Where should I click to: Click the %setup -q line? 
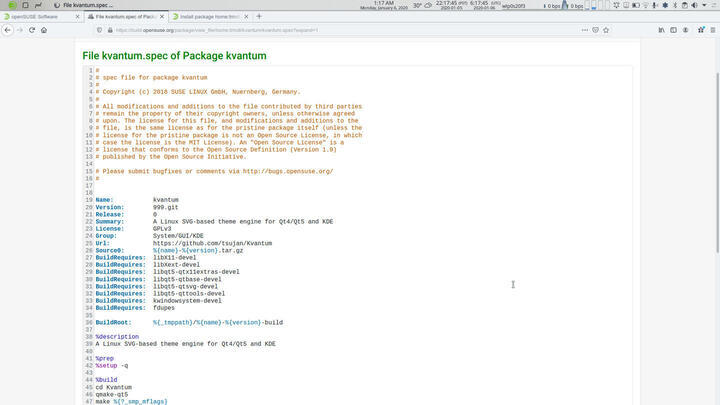point(112,366)
